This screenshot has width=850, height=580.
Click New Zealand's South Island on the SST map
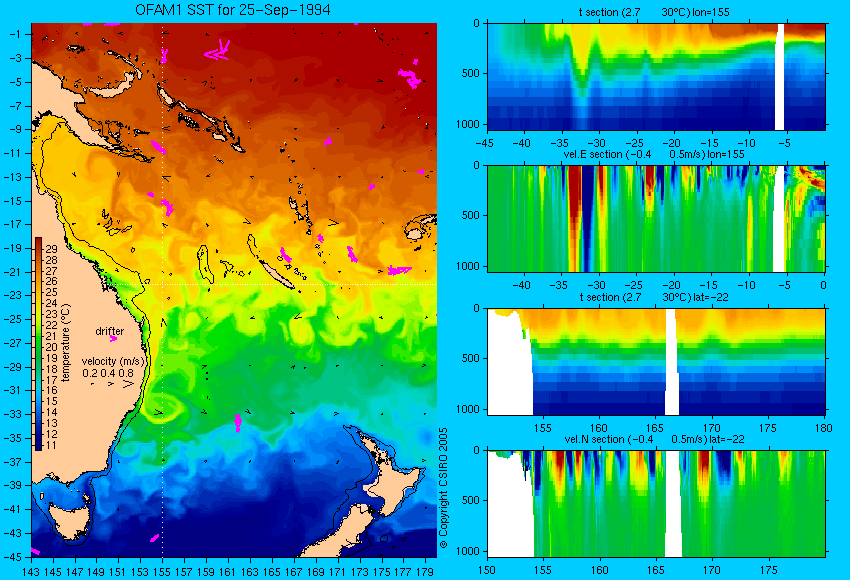pyautogui.click(x=339, y=531)
